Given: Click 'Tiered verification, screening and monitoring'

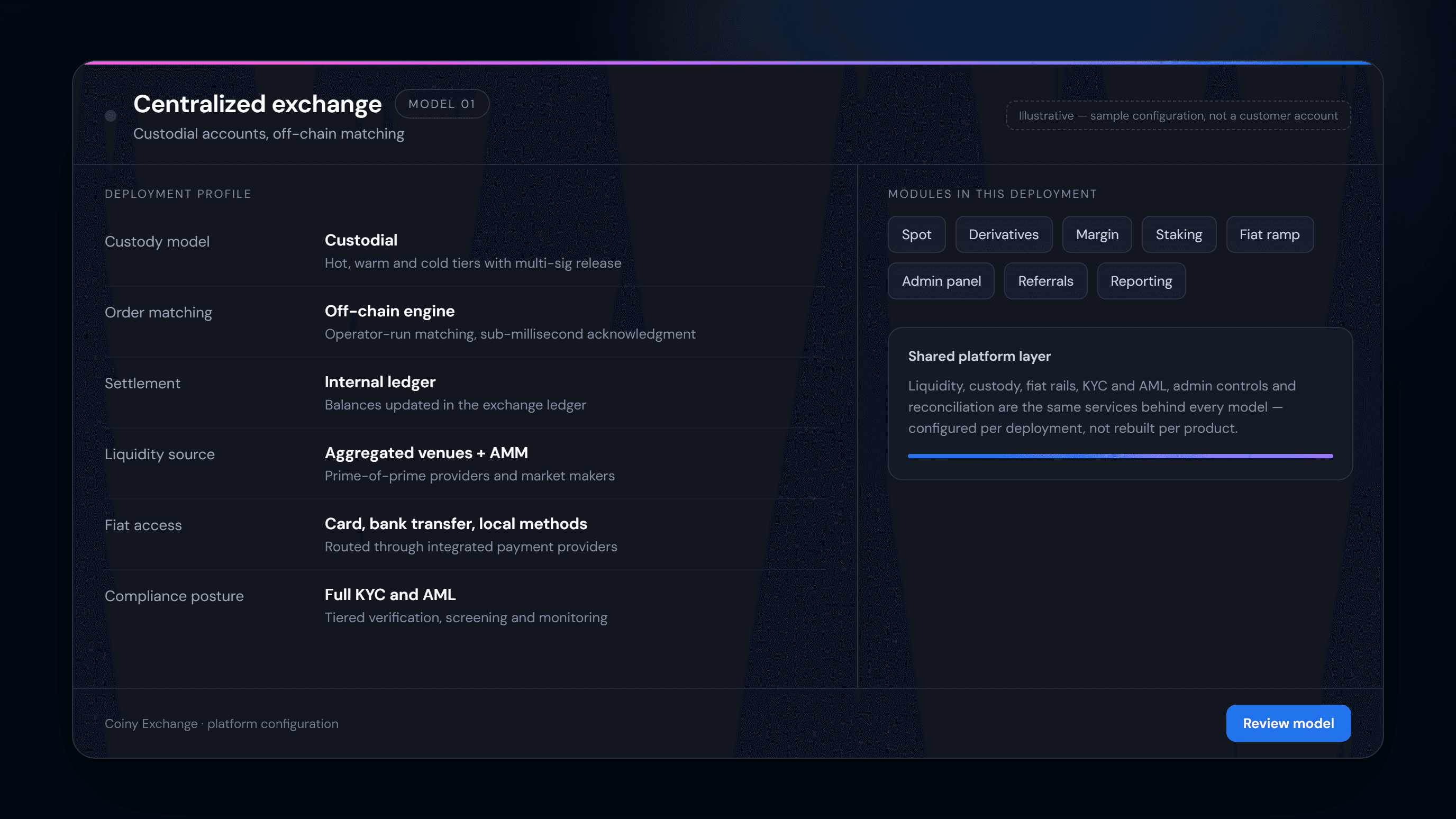Looking at the screenshot, I should tap(466, 618).
